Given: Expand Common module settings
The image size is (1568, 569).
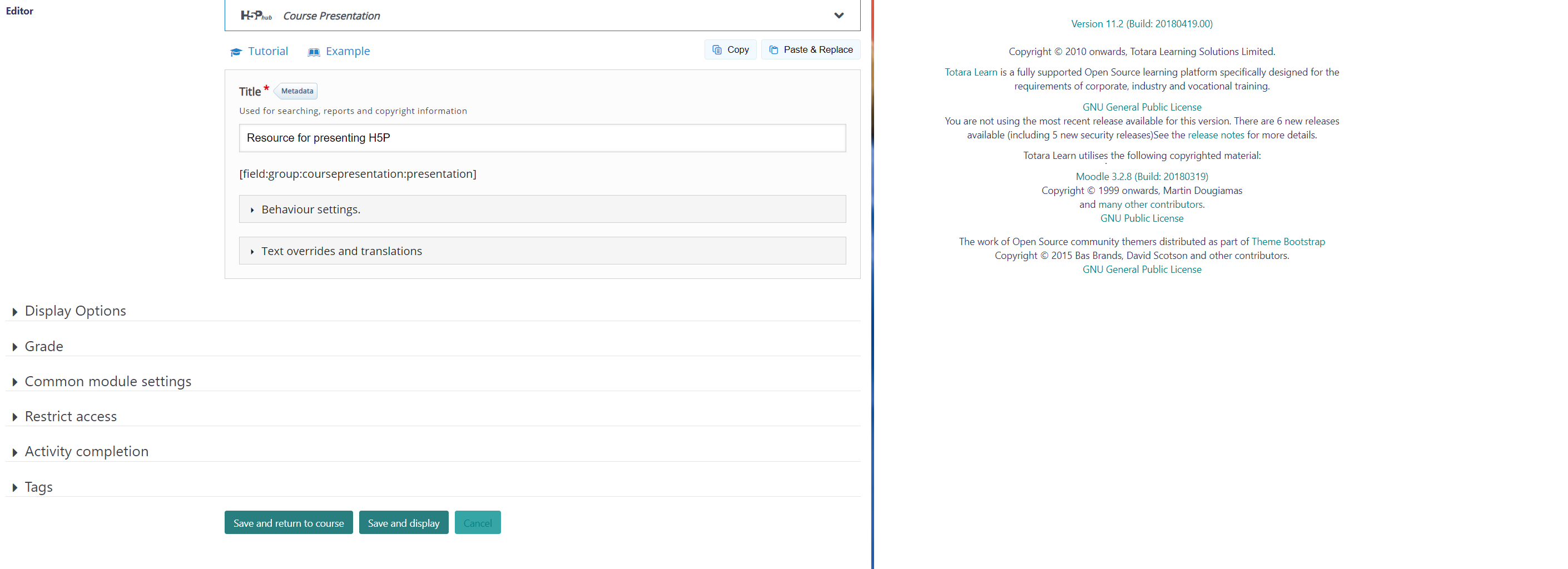Looking at the screenshot, I should [108, 382].
